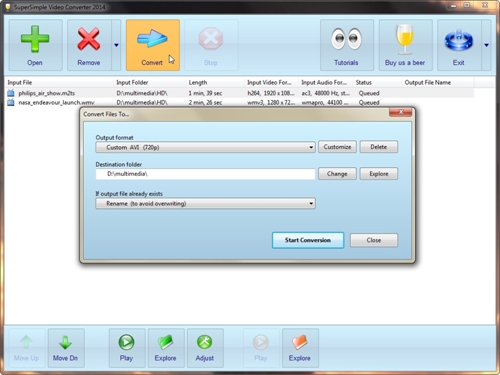500x375 pixels.
Task: Select the philips_air_show.m2ts file row
Action: click(x=240, y=93)
